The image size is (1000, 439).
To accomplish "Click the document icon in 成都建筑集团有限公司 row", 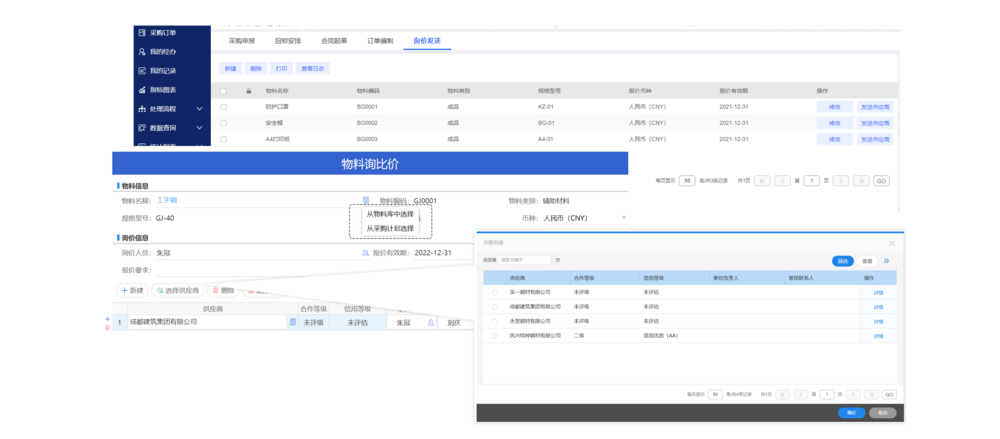I will [292, 322].
